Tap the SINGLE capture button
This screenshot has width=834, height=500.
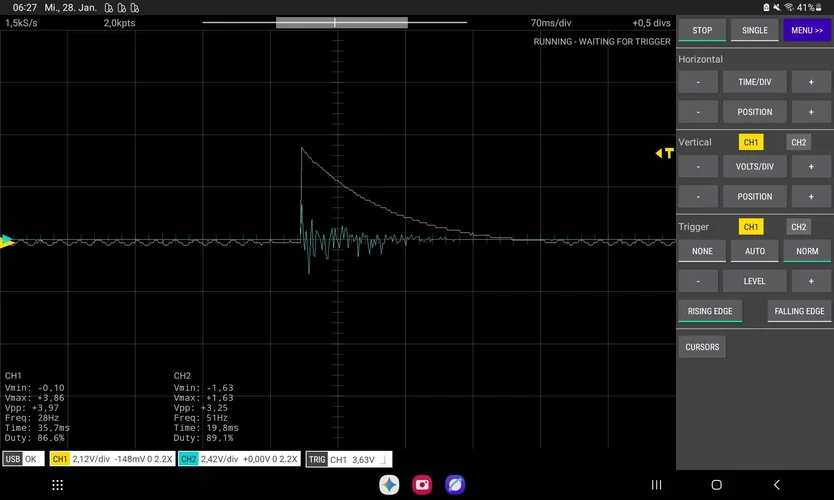click(x=754, y=30)
